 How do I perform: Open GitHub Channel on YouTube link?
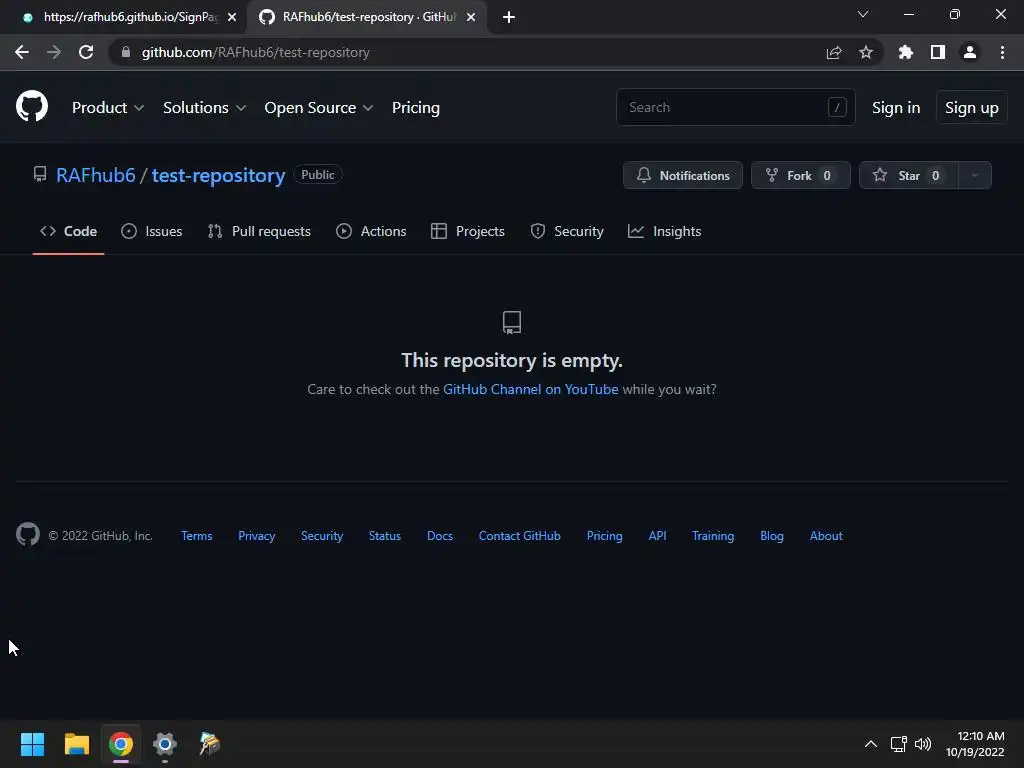pos(530,389)
